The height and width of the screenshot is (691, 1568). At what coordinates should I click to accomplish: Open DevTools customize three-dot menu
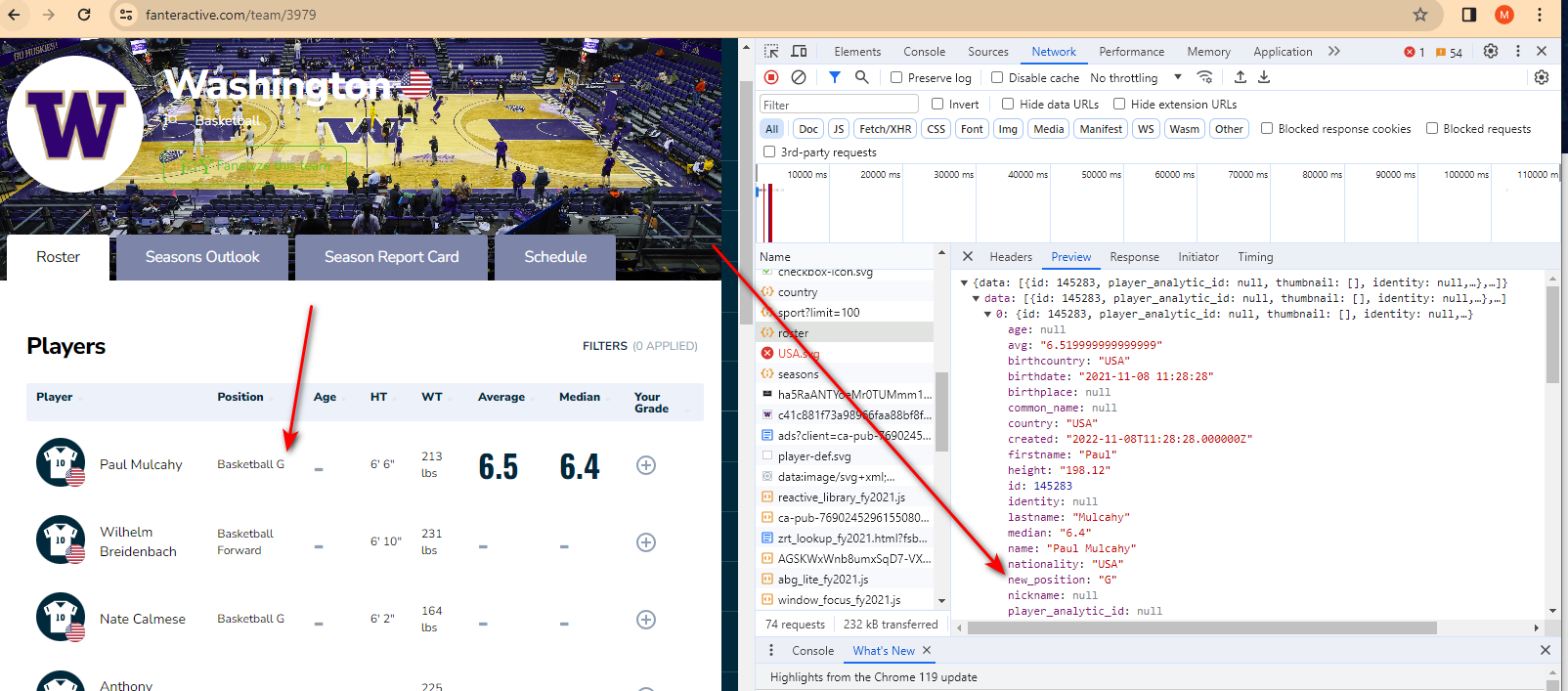[x=1518, y=51]
